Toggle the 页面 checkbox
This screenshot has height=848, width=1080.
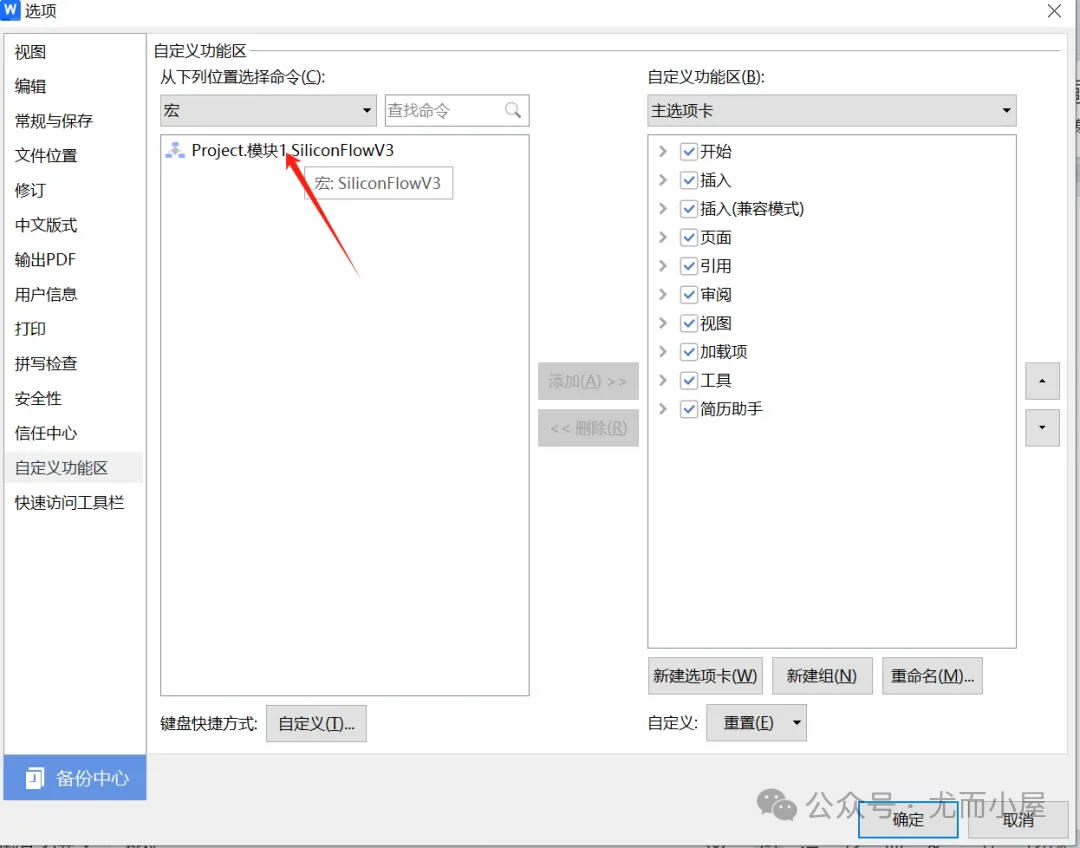point(689,238)
